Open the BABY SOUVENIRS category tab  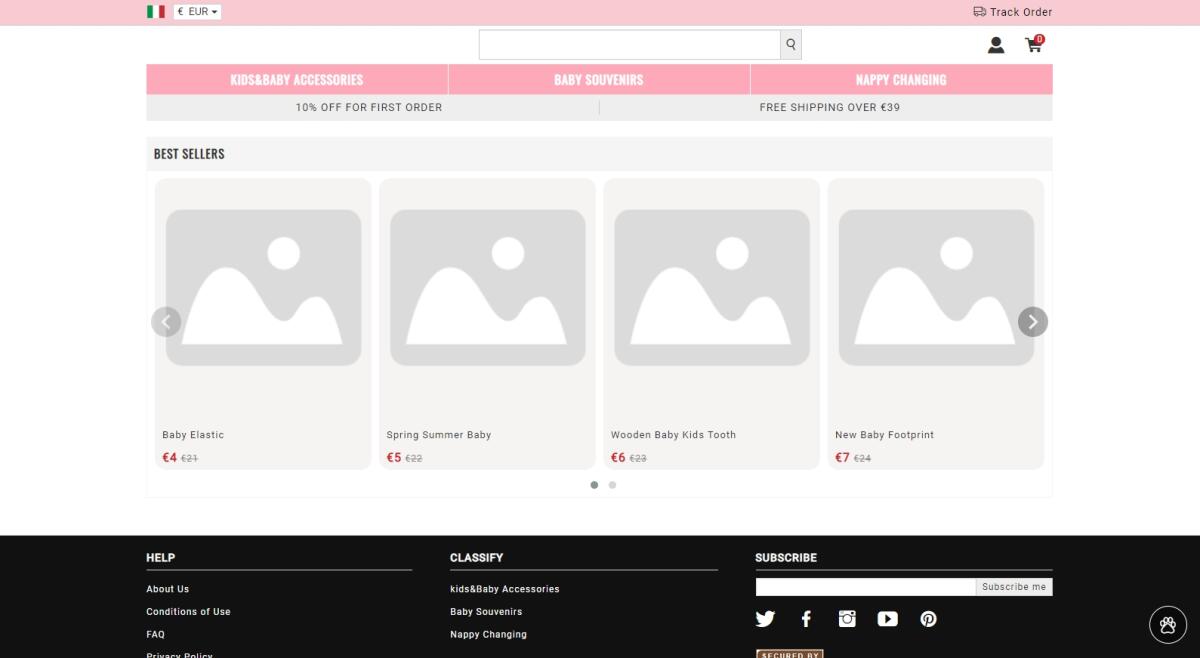(598, 79)
